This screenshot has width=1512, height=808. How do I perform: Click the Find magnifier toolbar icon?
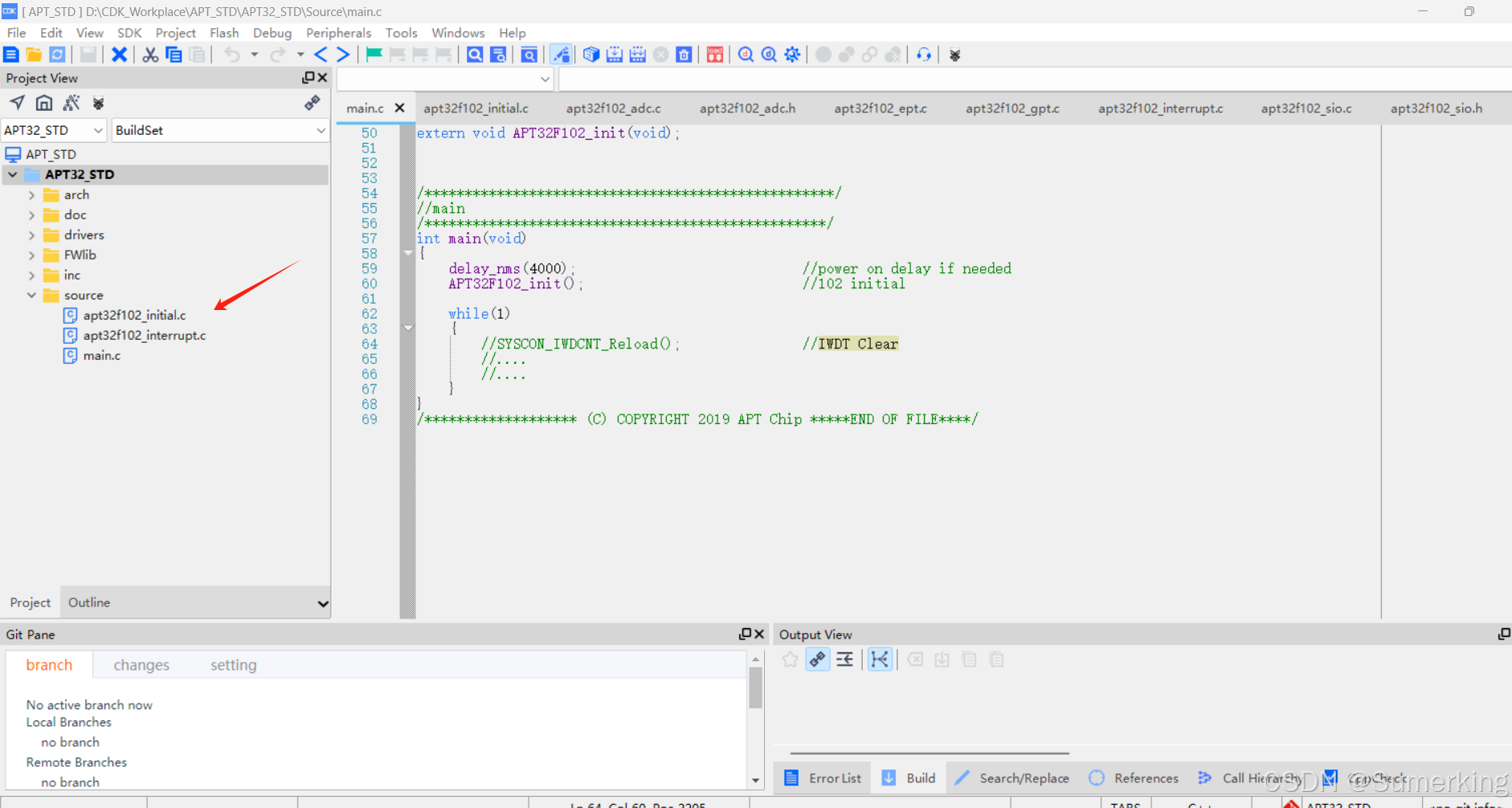[475, 55]
